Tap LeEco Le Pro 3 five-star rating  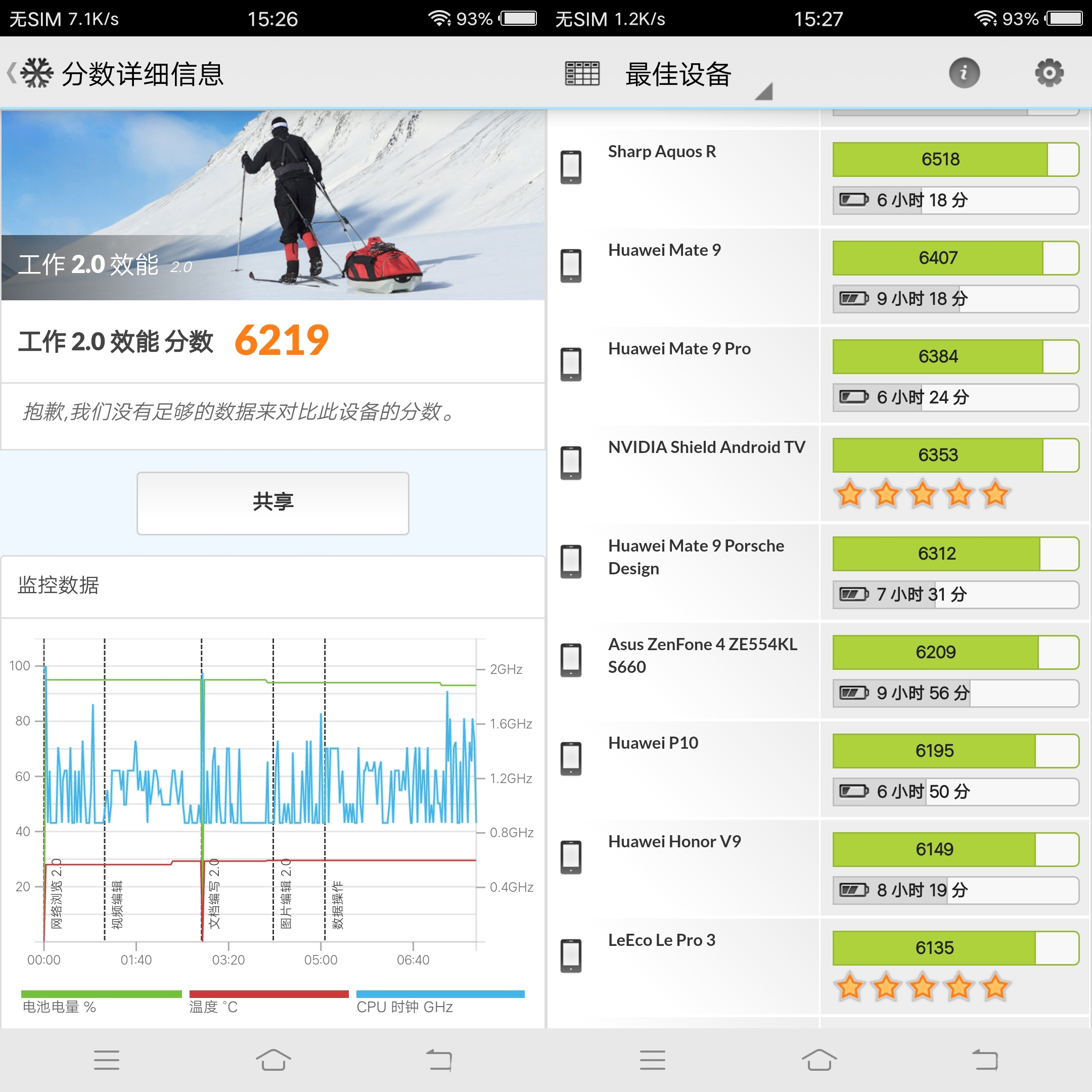(x=922, y=987)
